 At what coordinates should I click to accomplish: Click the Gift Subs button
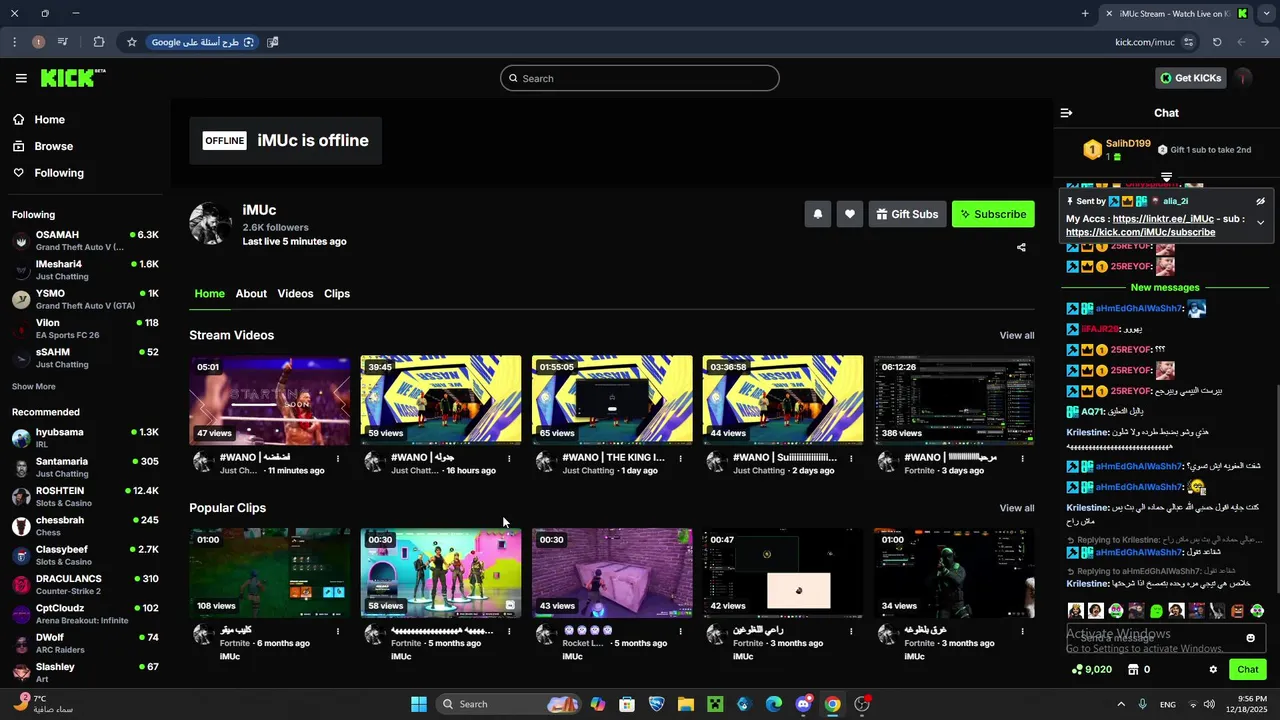[x=906, y=214]
